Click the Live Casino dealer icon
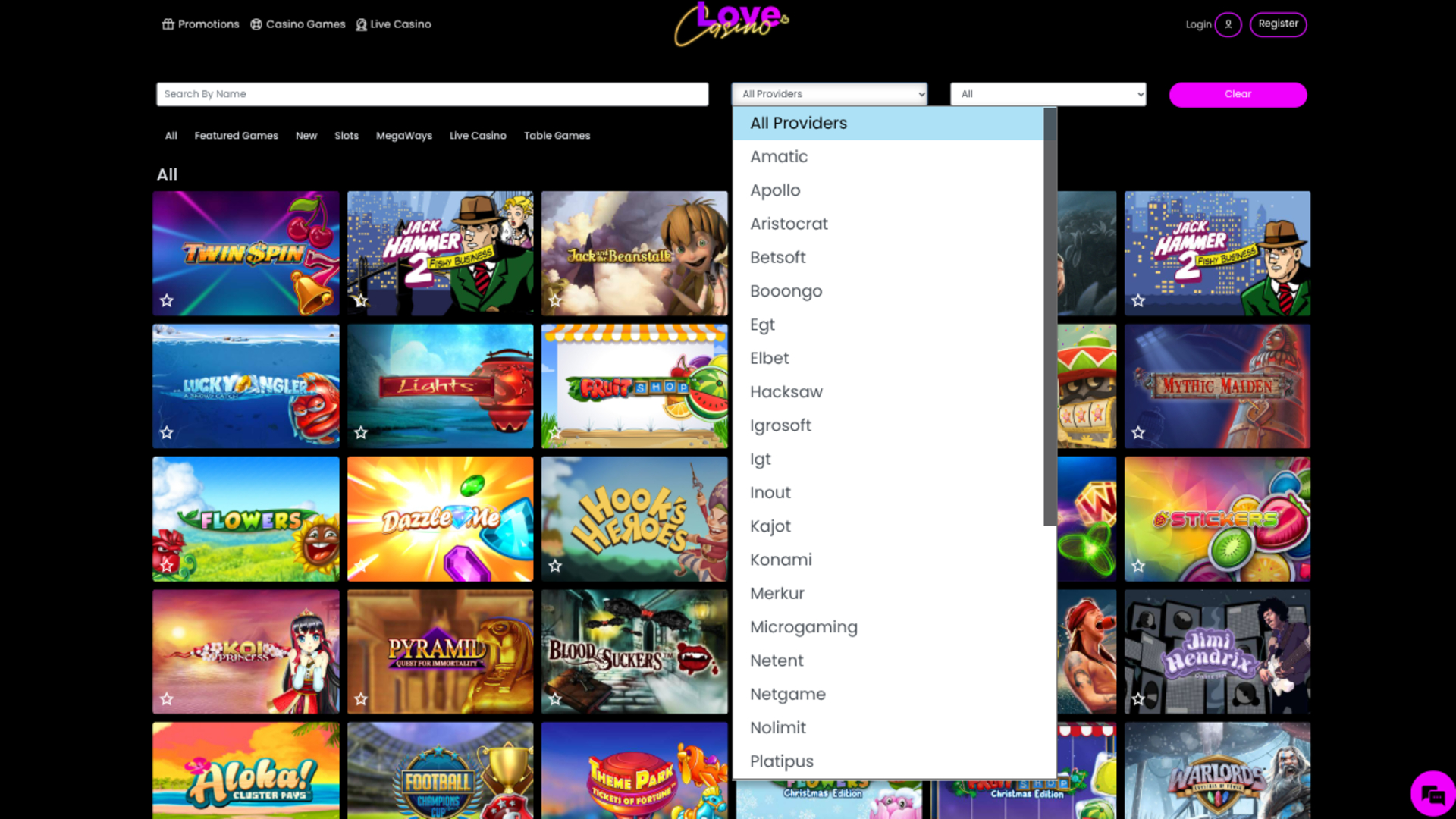The image size is (1456, 819). click(361, 24)
